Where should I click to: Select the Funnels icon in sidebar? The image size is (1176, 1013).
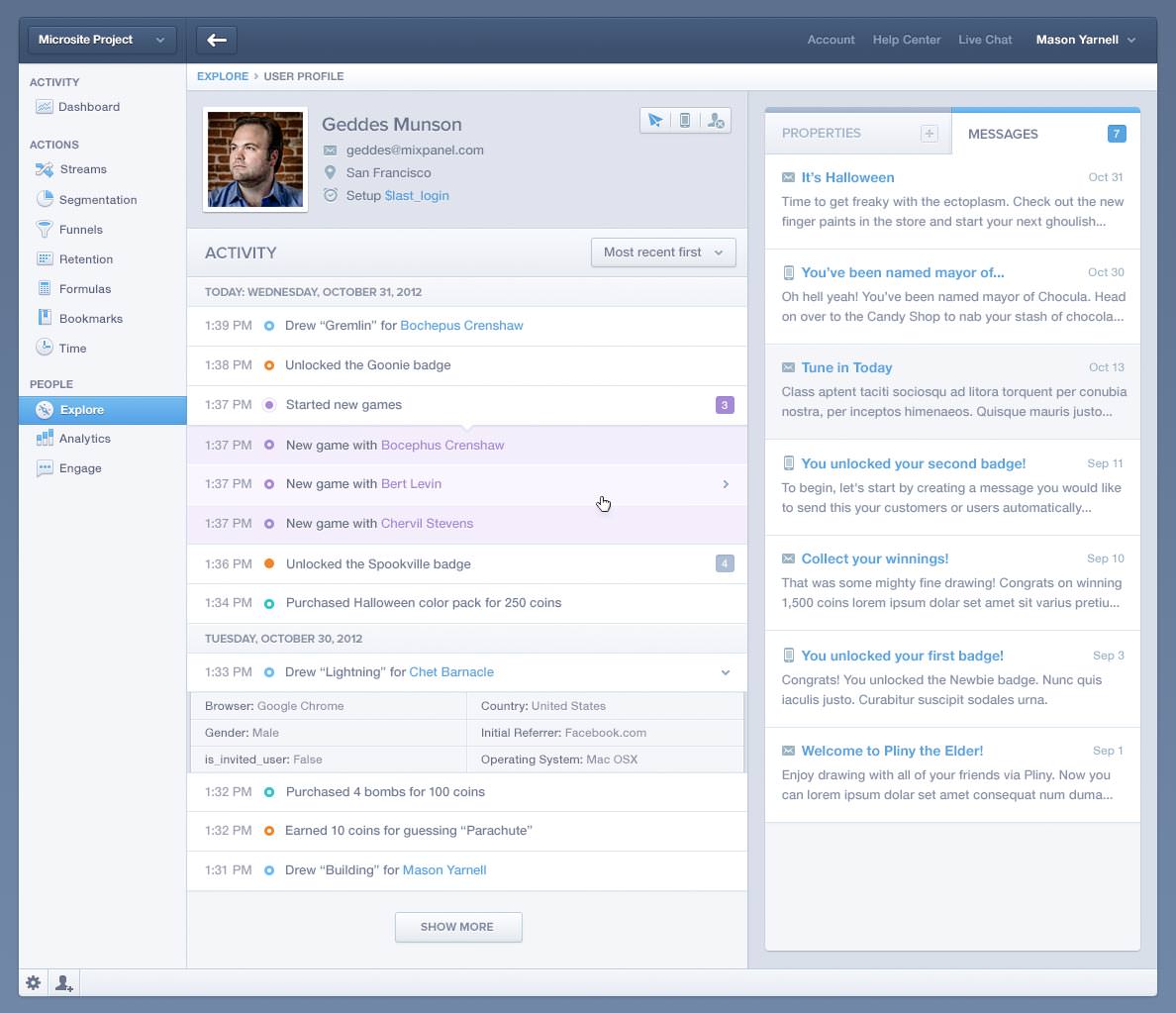45,229
